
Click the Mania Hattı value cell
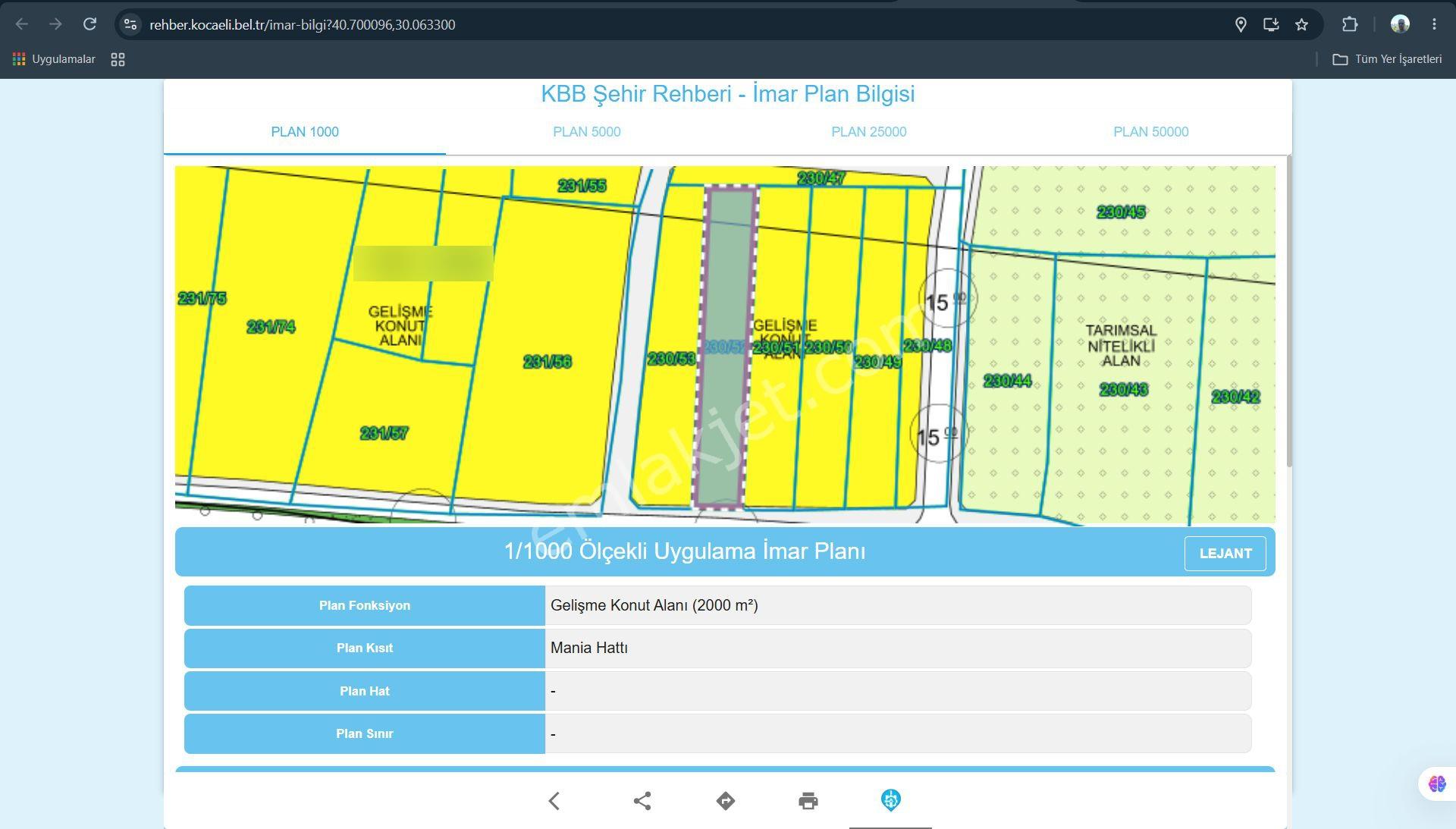click(x=898, y=648)
